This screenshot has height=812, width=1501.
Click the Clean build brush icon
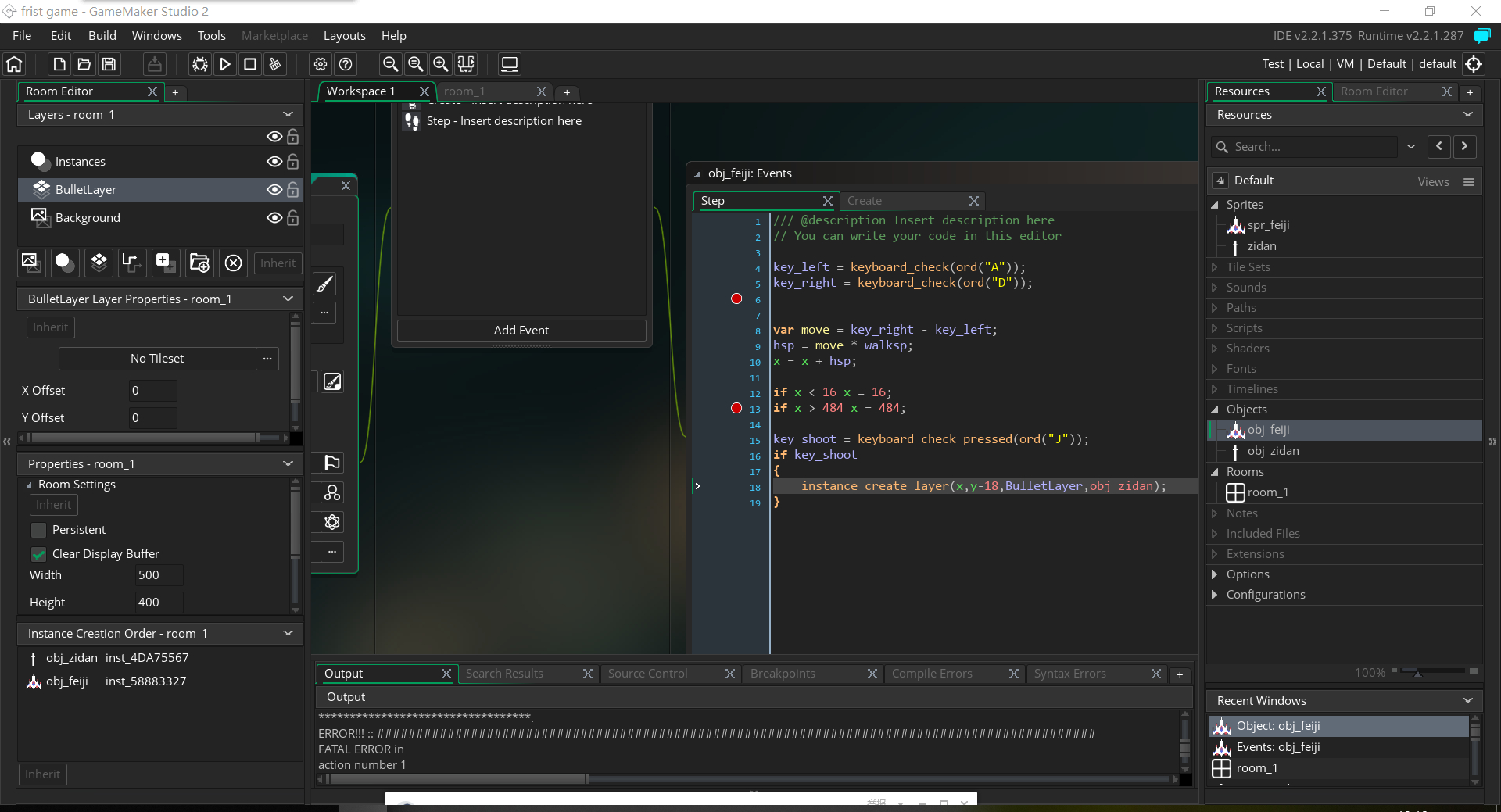tap(275, 64)
